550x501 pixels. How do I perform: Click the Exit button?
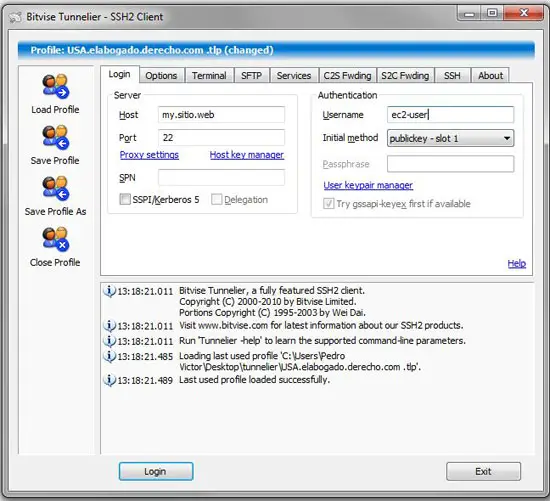483,471
